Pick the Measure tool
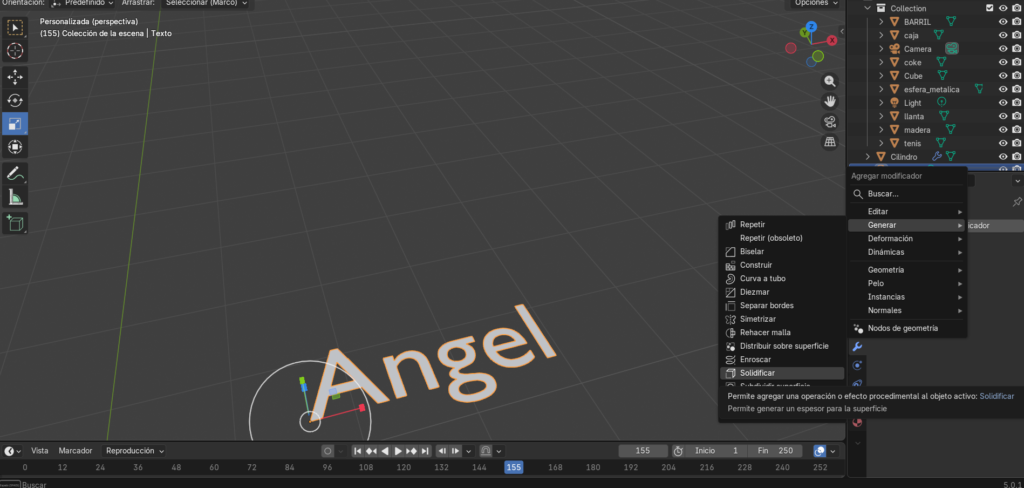 14,197
